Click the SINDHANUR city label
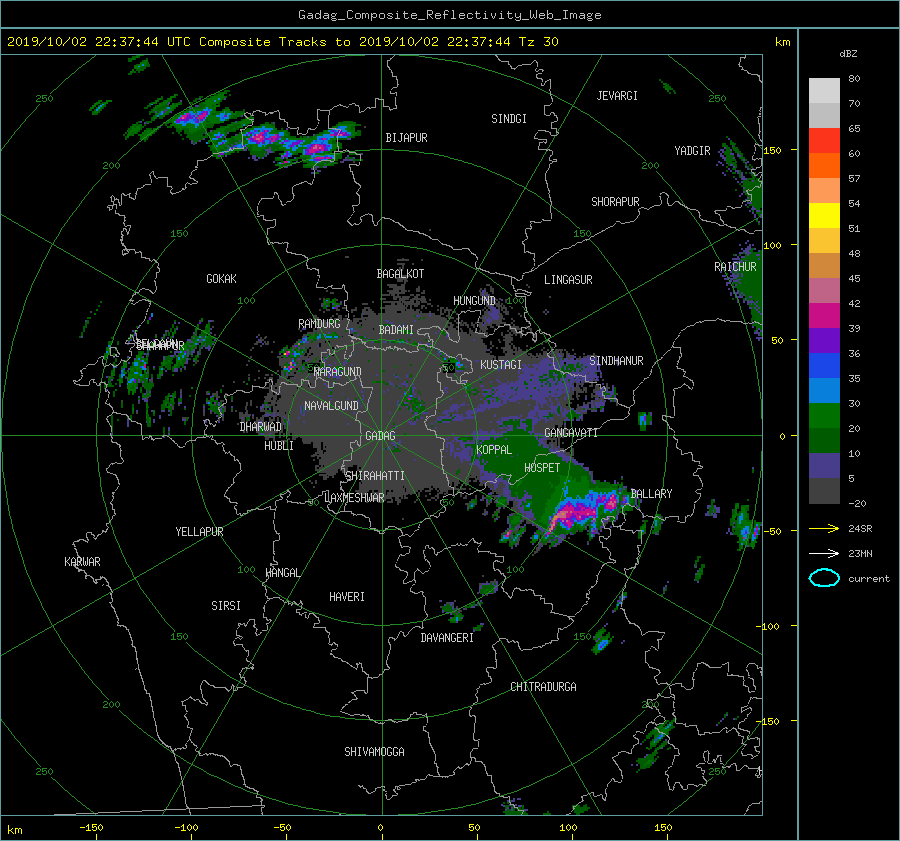This screenshot has width=900, height=841. pyautogui.click(x=616, y=361)
